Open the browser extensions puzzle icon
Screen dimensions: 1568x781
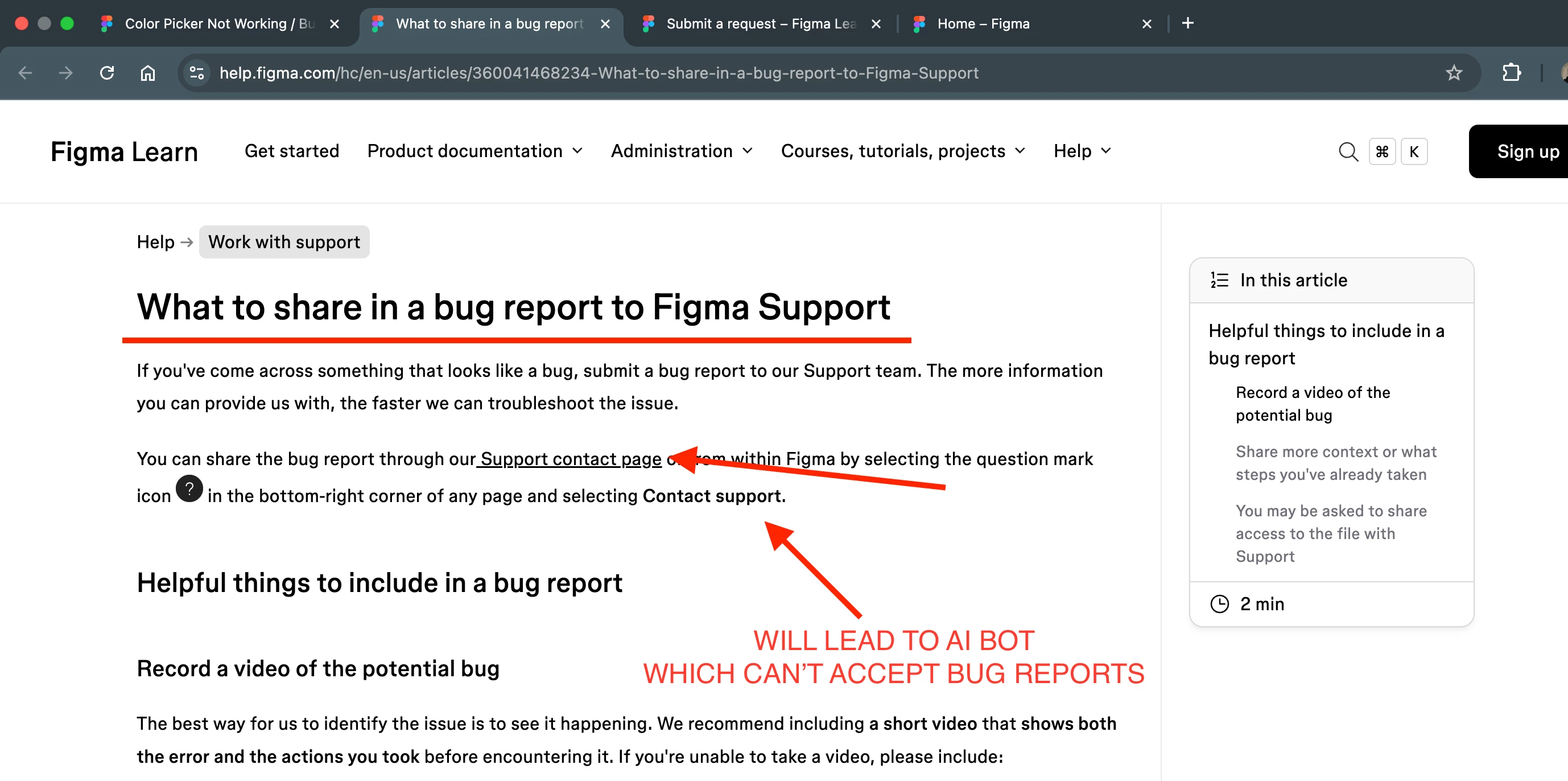(x=1511, y=73)
